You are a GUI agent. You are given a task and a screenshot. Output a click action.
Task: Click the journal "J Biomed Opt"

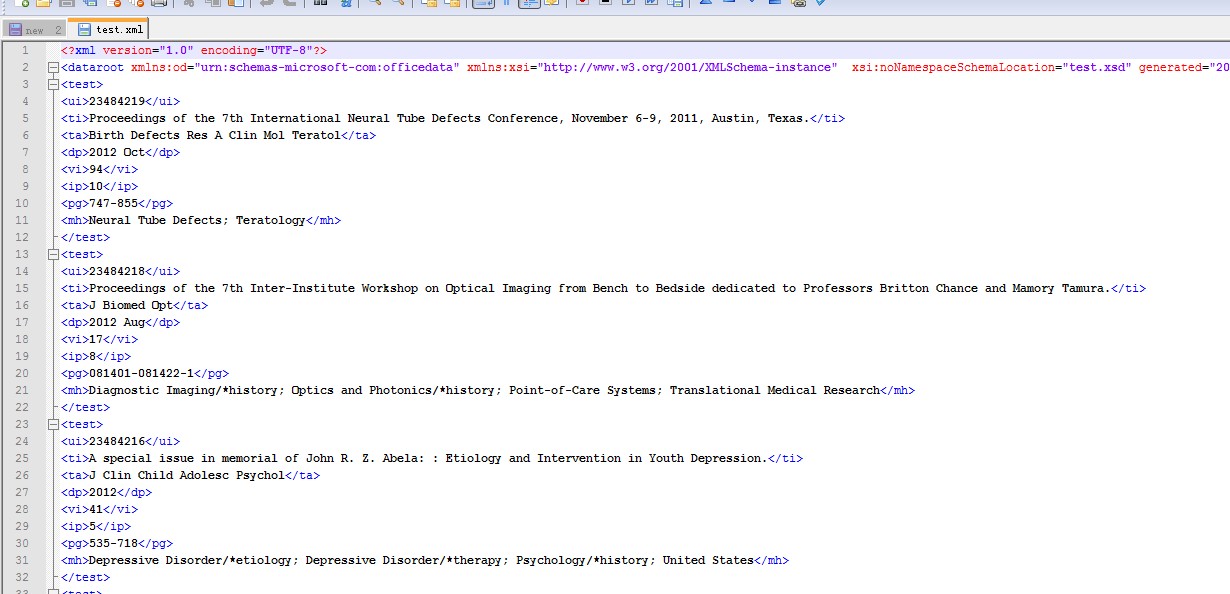coord(131,305)
